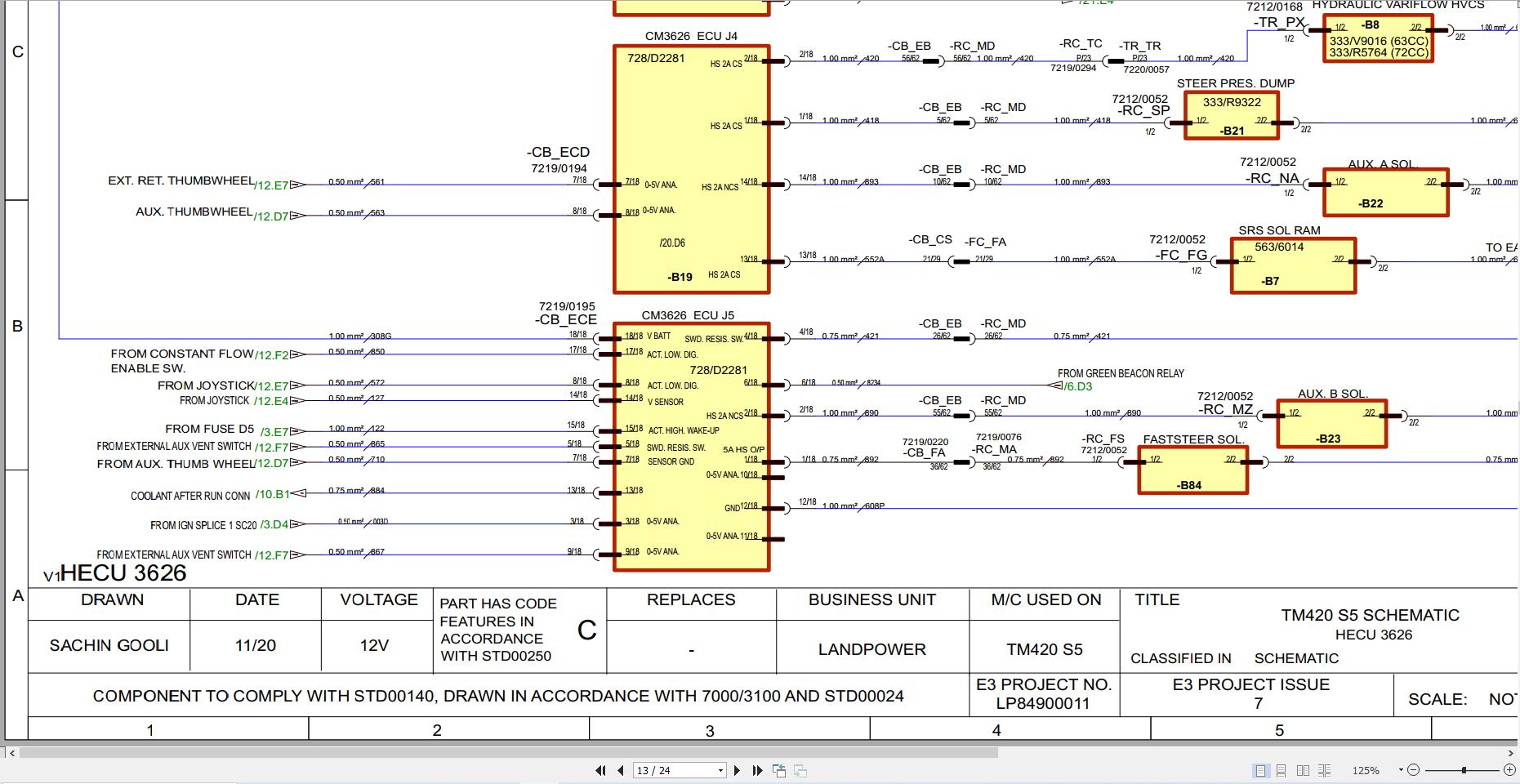Follow the green /10.B1 coolant reference link
This screenshot has height=784, width=1520.
click(272, 494)
